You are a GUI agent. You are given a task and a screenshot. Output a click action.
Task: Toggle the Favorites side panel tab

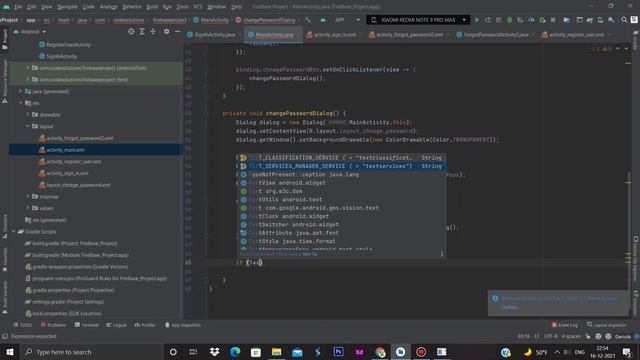tap(4, 259)
